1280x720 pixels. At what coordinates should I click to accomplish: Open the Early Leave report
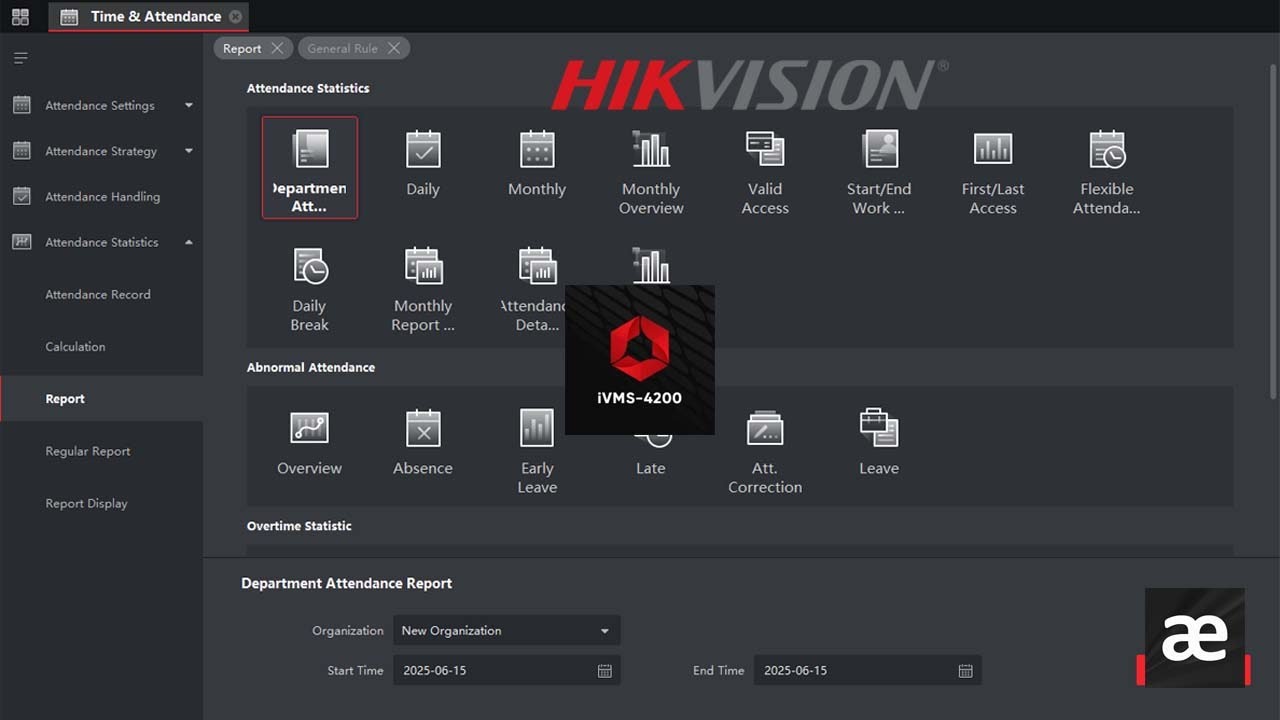click(x=537, y=450)
